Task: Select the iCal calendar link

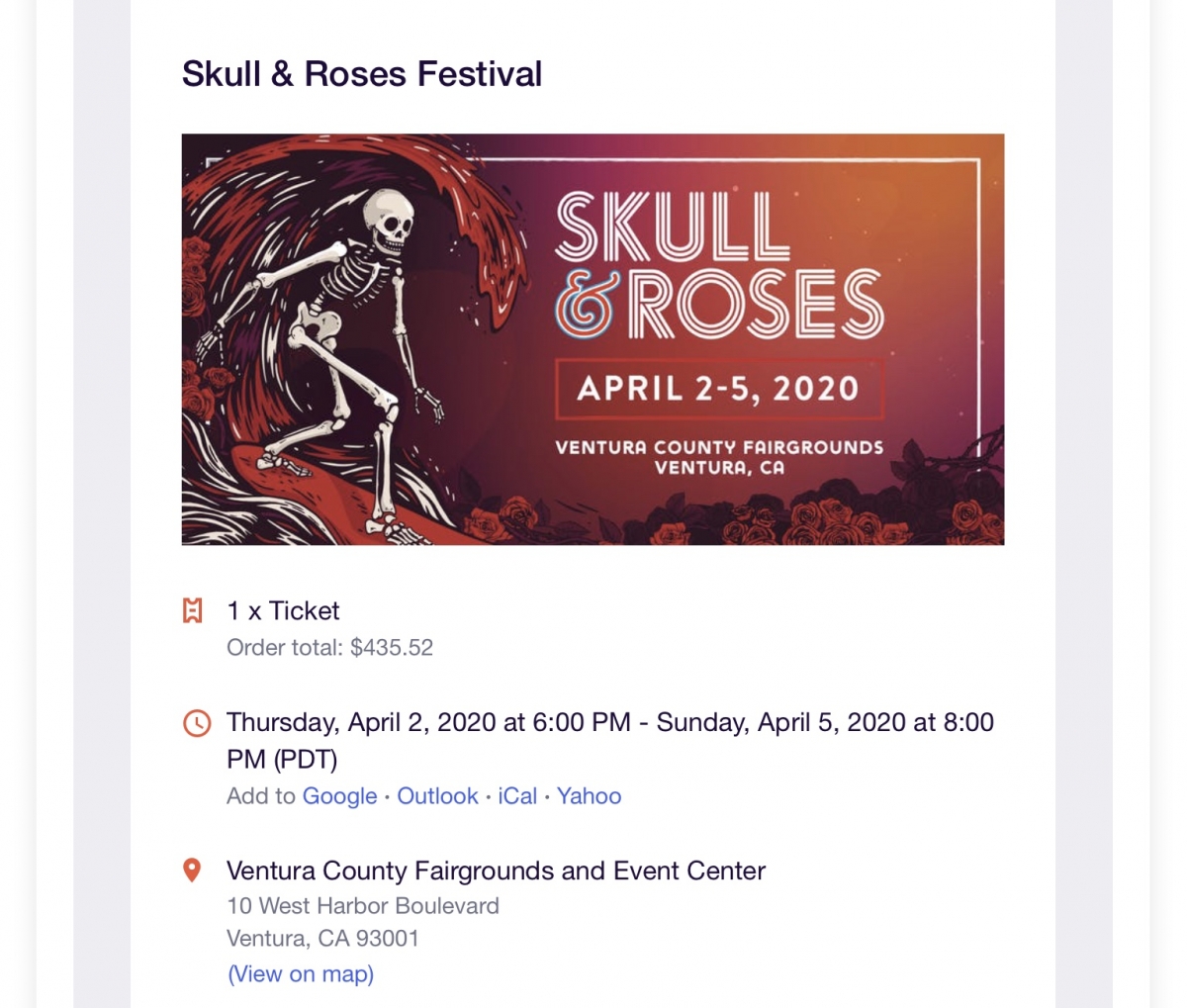Action: (517, 796)
